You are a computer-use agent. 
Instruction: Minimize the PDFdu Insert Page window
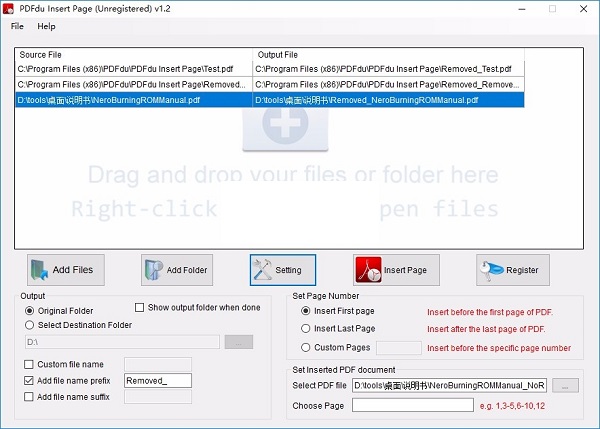[x=522, y=9]
